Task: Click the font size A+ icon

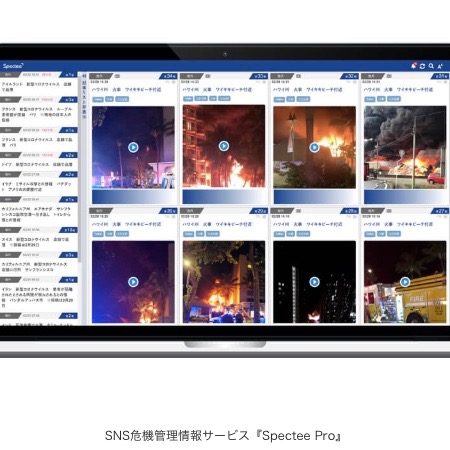Action: (440, 66)
